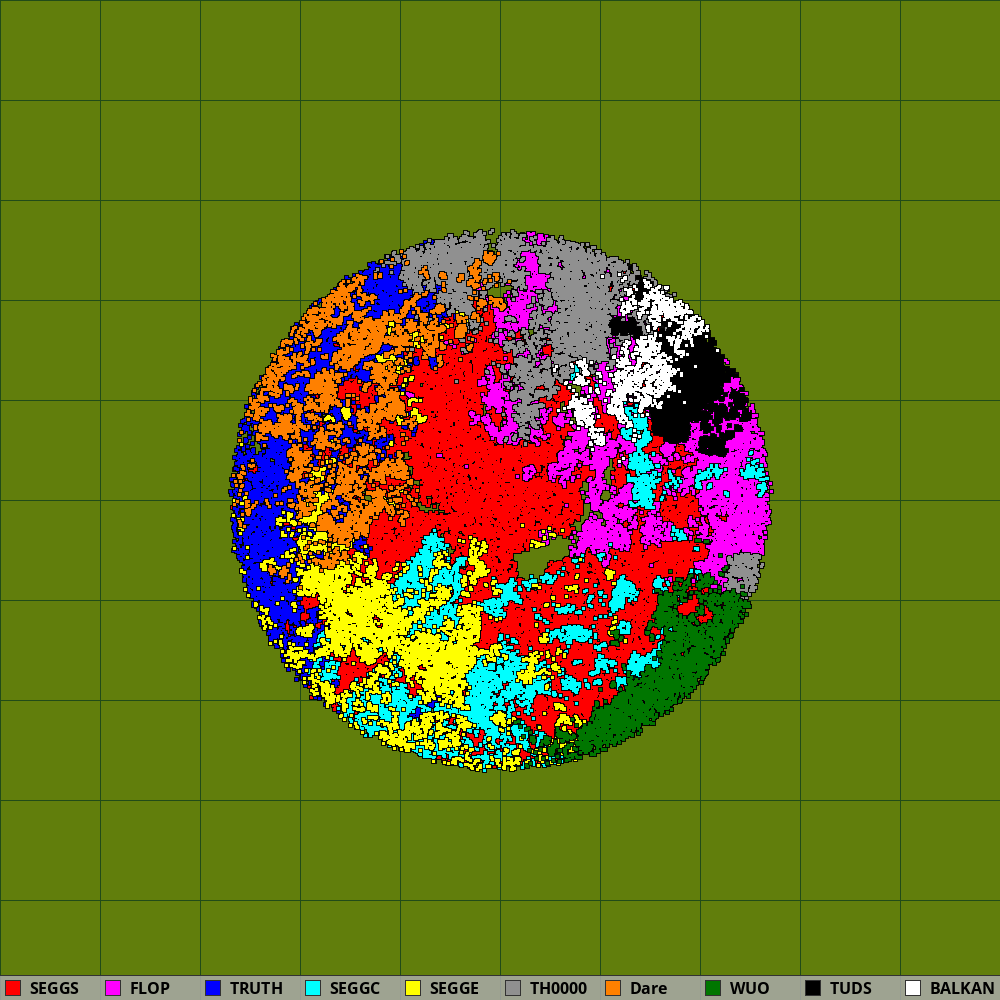This screenshot has width=1000, height=1000.
Task: Select the black TUDS color square
Action: tap(813, 988)
